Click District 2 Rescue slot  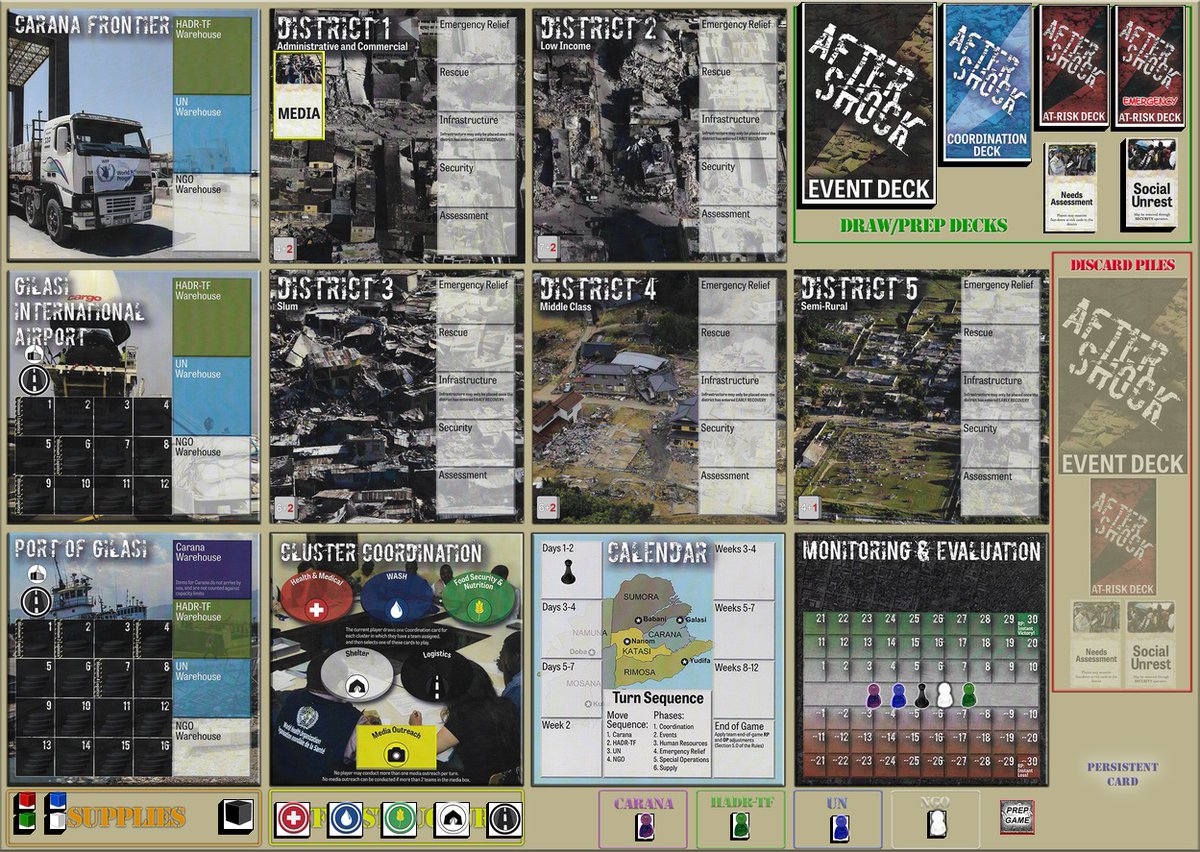[739, 86]
